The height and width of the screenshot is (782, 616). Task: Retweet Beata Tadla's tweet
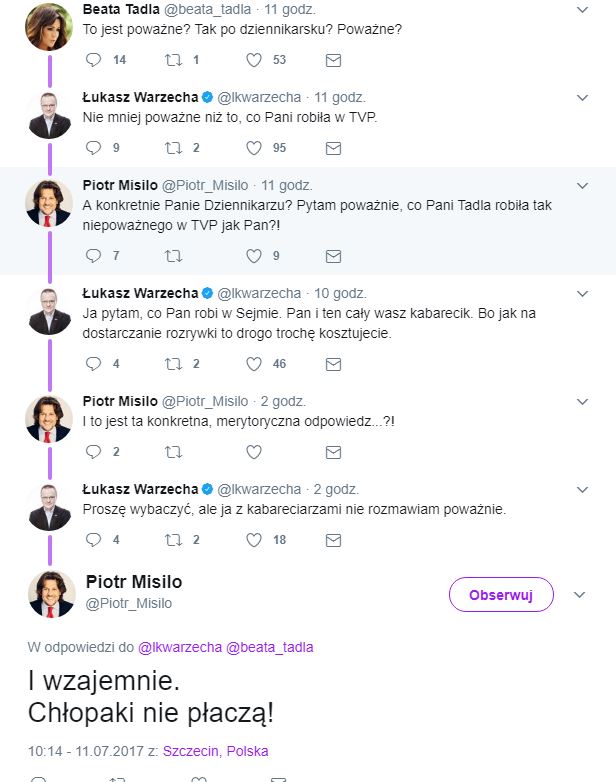point(173,60)
